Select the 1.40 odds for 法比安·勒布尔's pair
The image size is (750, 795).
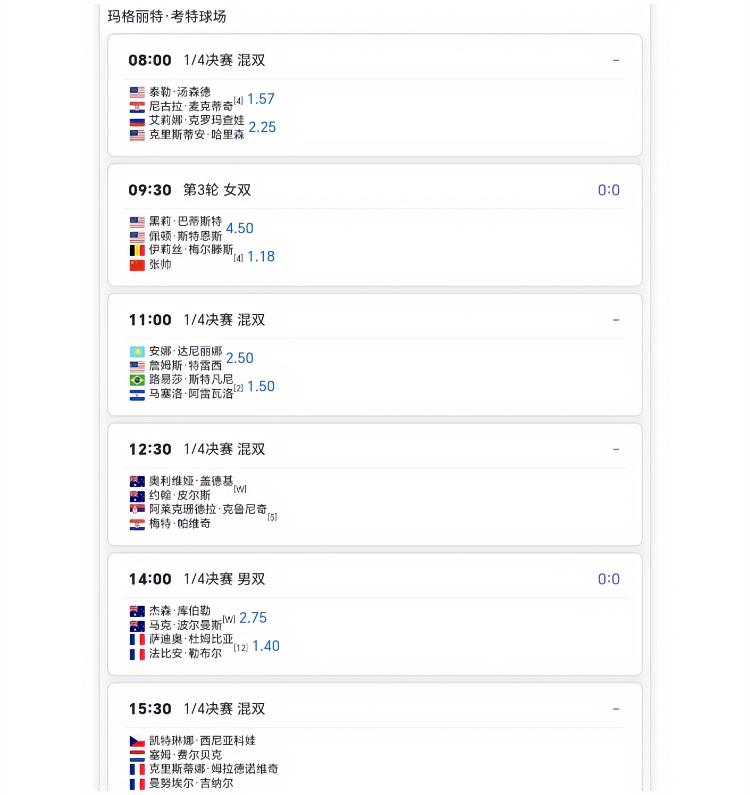tap(266, 646)
